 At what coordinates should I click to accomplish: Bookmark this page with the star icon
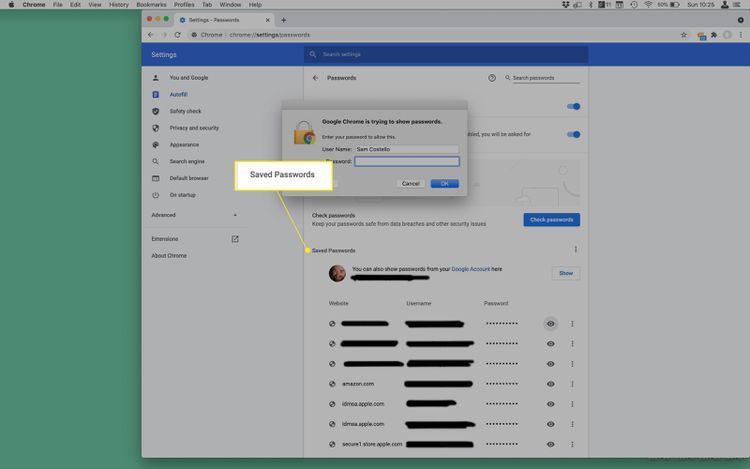click(684, 34)
